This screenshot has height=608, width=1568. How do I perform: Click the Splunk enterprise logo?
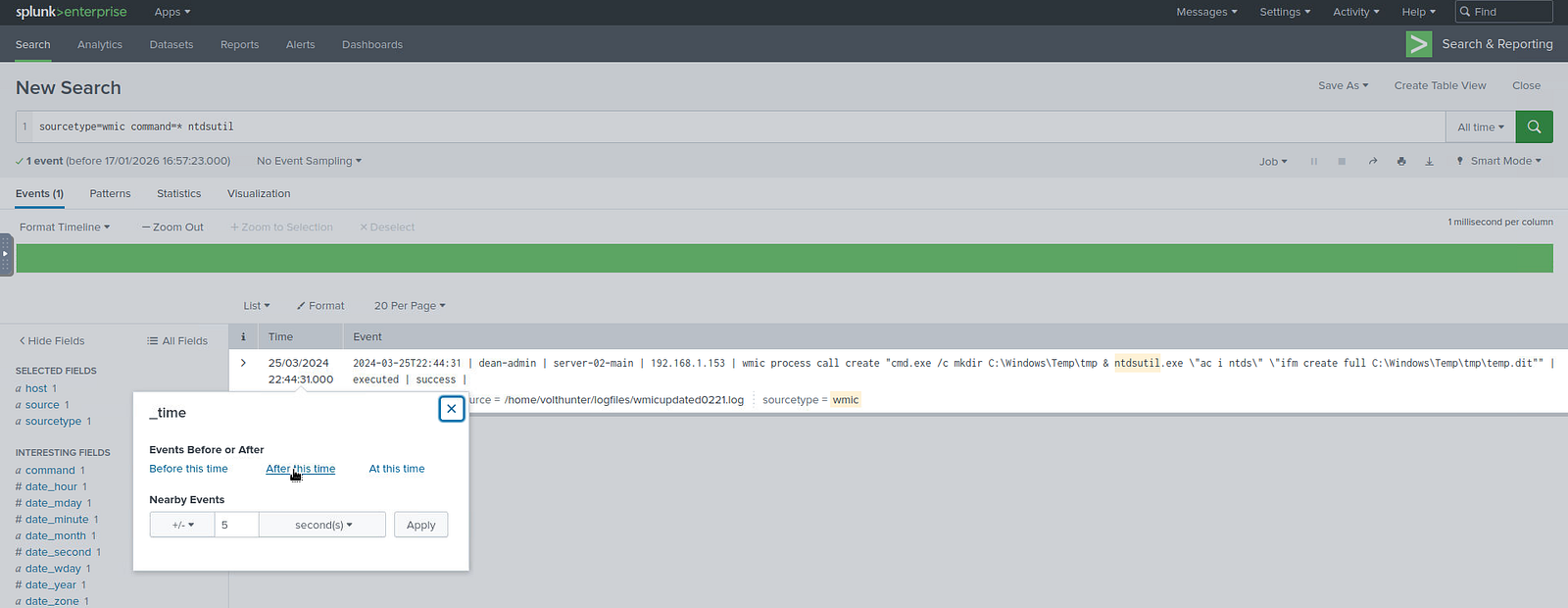click(x=71, y=12)
